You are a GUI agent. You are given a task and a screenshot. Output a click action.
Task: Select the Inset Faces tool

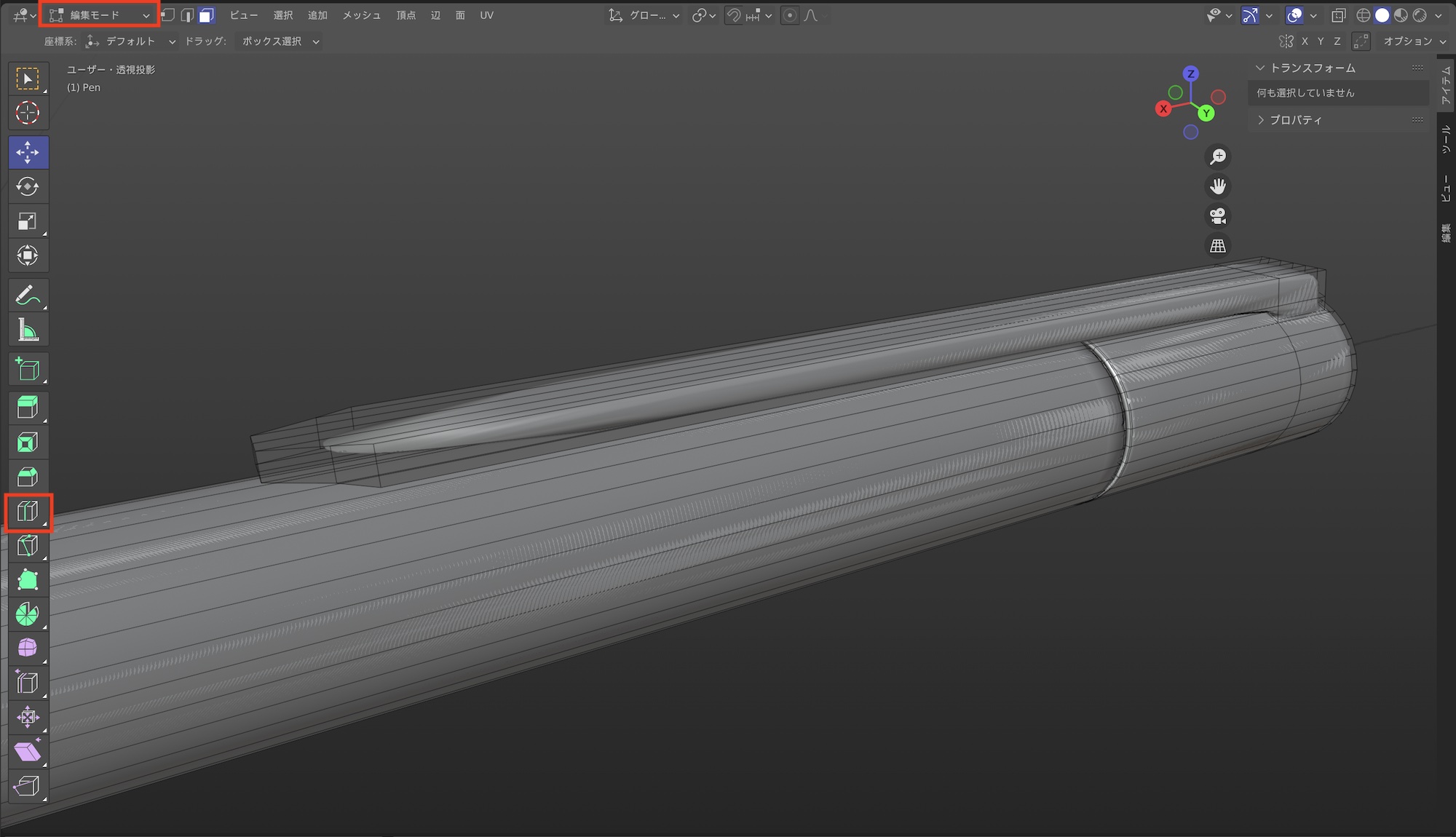click(28, 443)
